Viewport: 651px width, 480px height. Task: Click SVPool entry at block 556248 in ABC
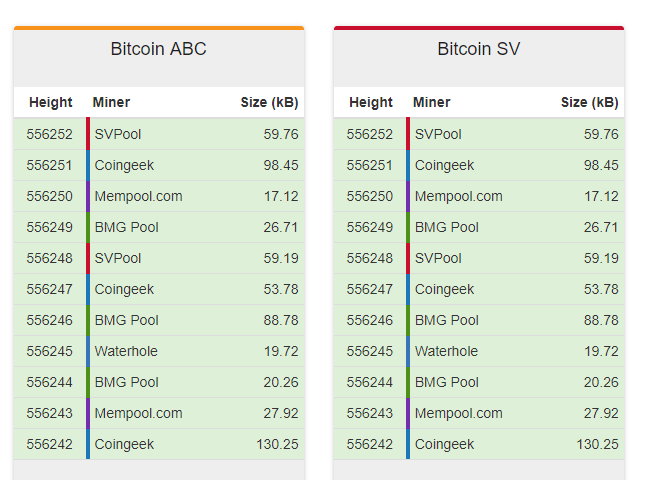(x=118, y=258)
